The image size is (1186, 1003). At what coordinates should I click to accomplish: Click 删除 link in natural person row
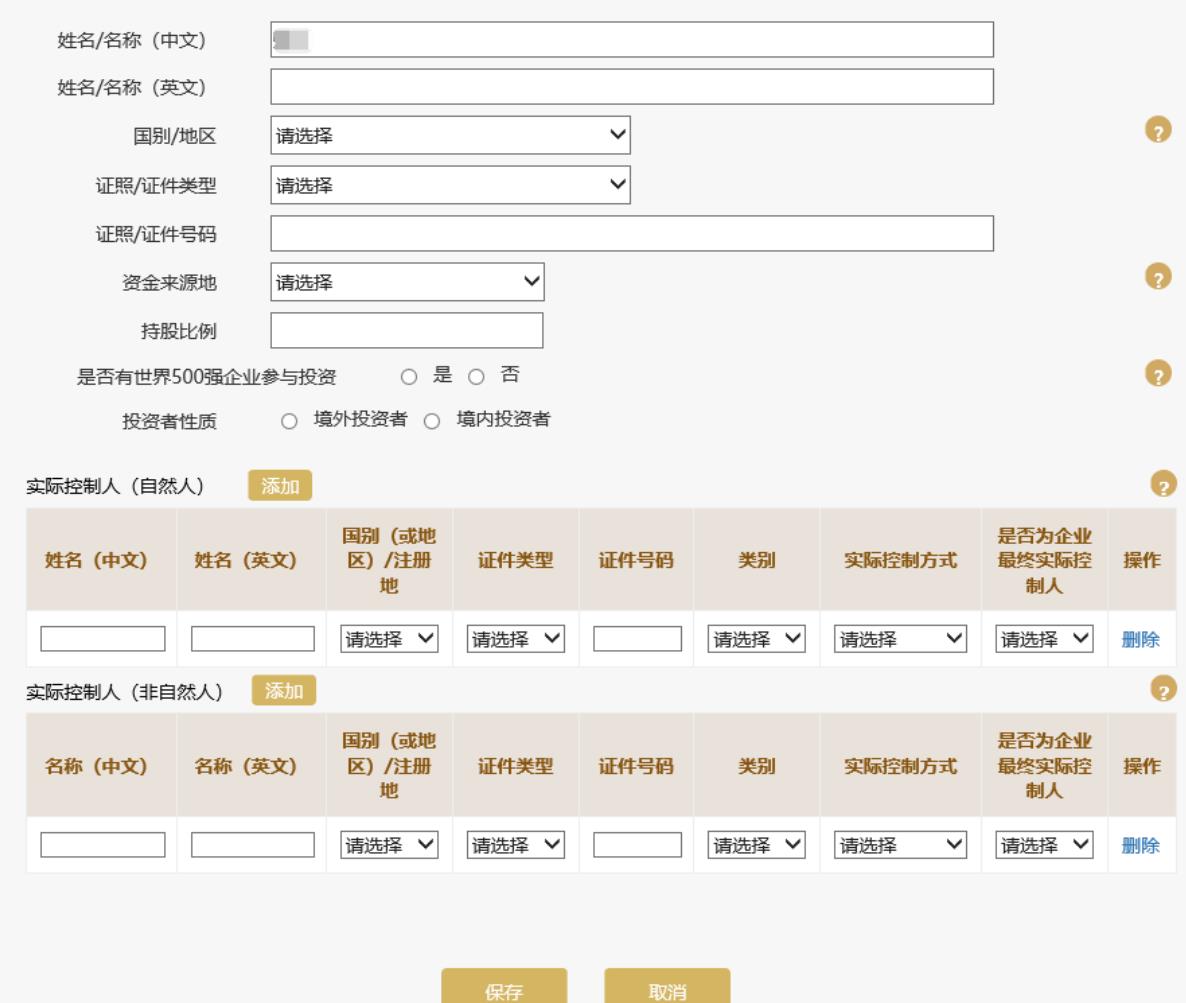[x=1140, y=640]
